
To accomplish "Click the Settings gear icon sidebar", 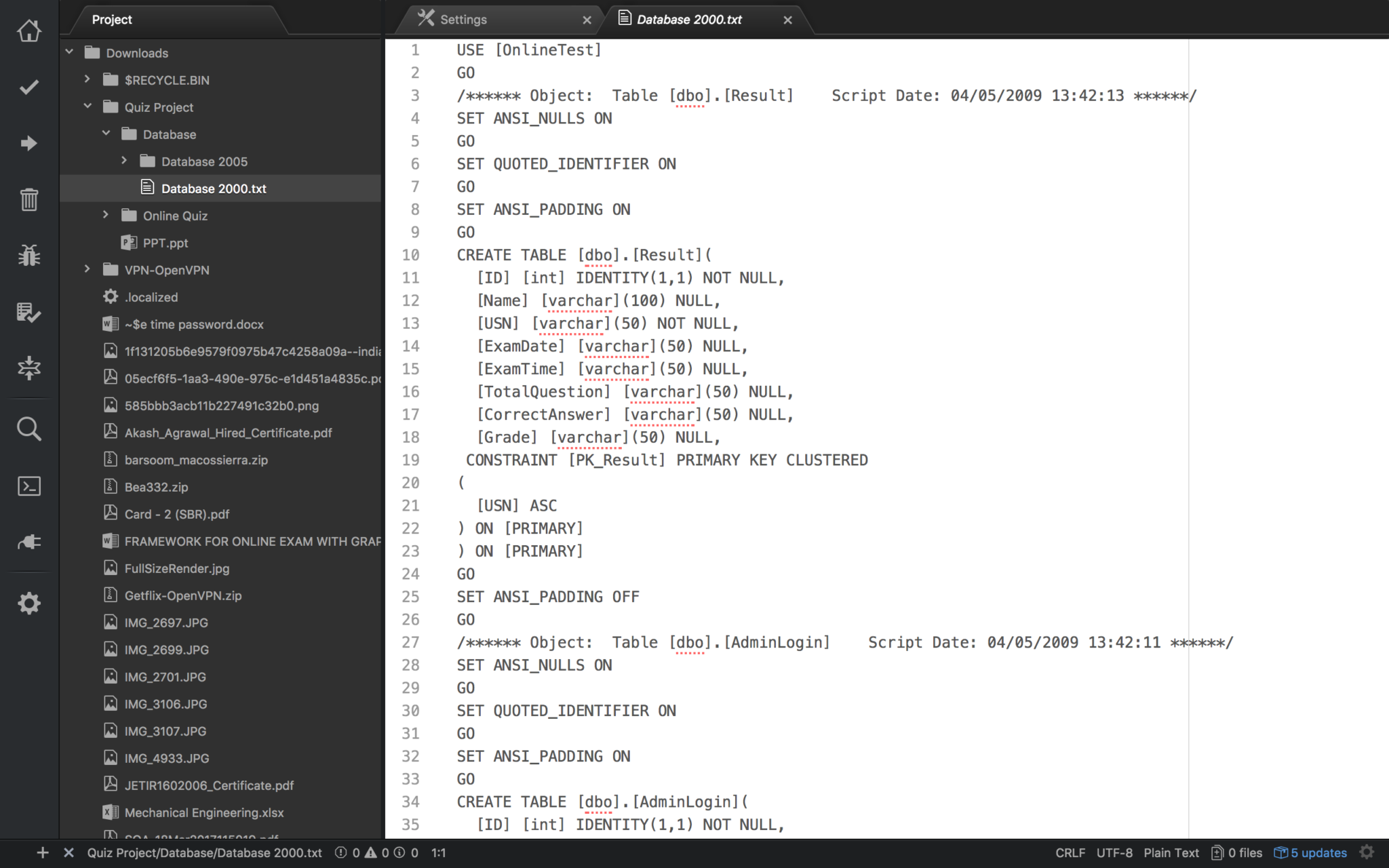I will (28, 603).
